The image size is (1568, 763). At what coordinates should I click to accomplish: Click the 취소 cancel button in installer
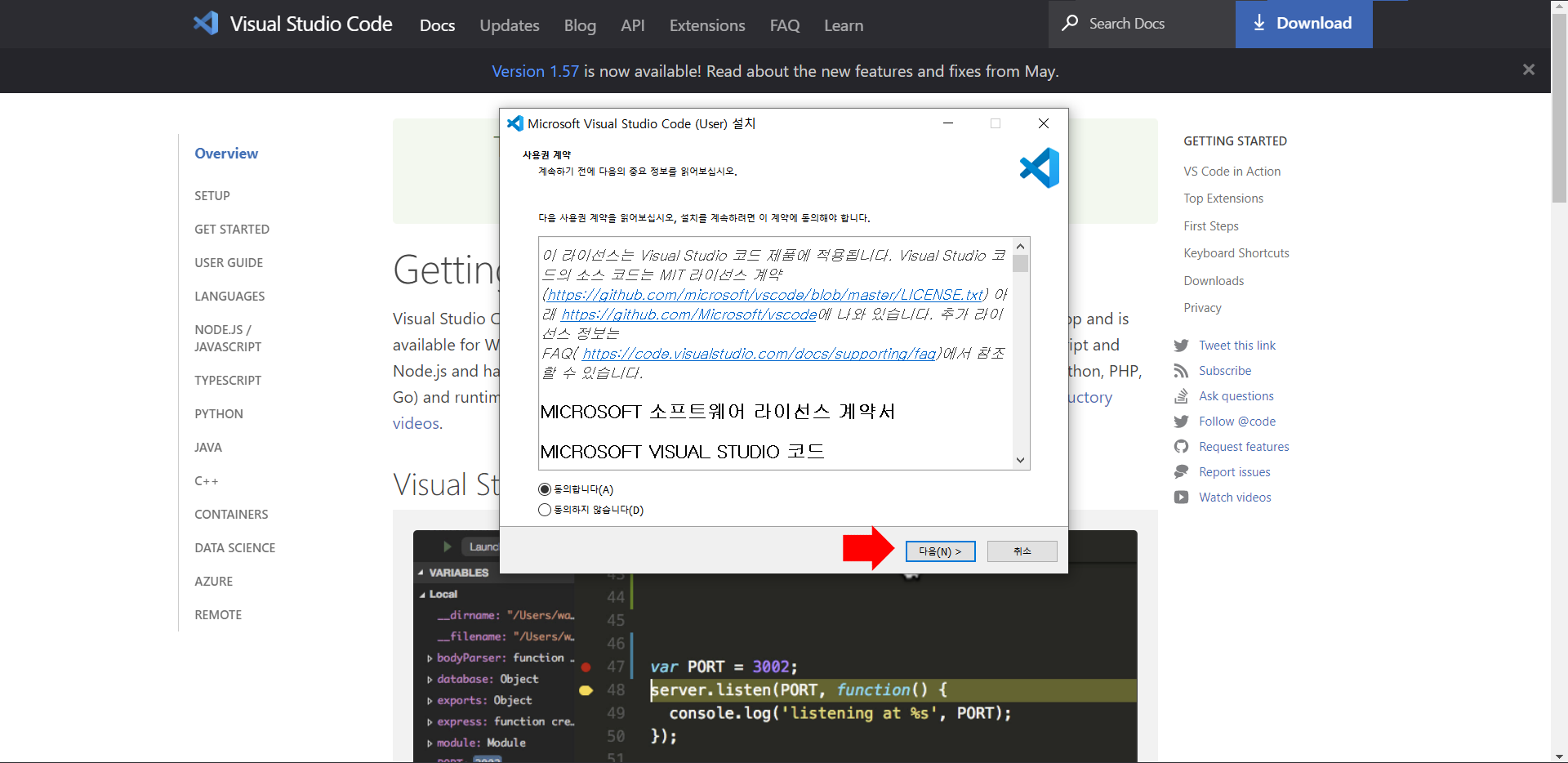click(1022, 551)
